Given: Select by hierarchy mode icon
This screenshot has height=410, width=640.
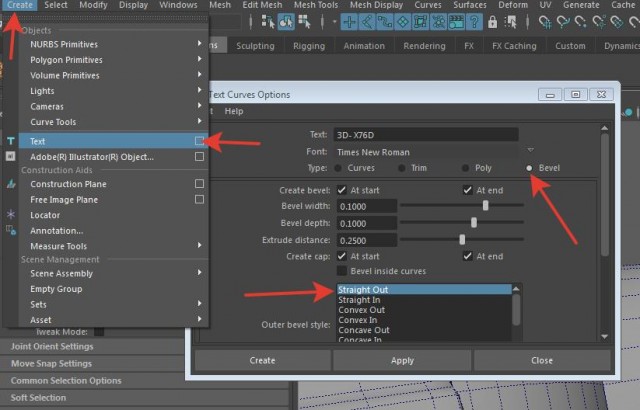Looking at the screenshot, I should click(x=268, y=22).
